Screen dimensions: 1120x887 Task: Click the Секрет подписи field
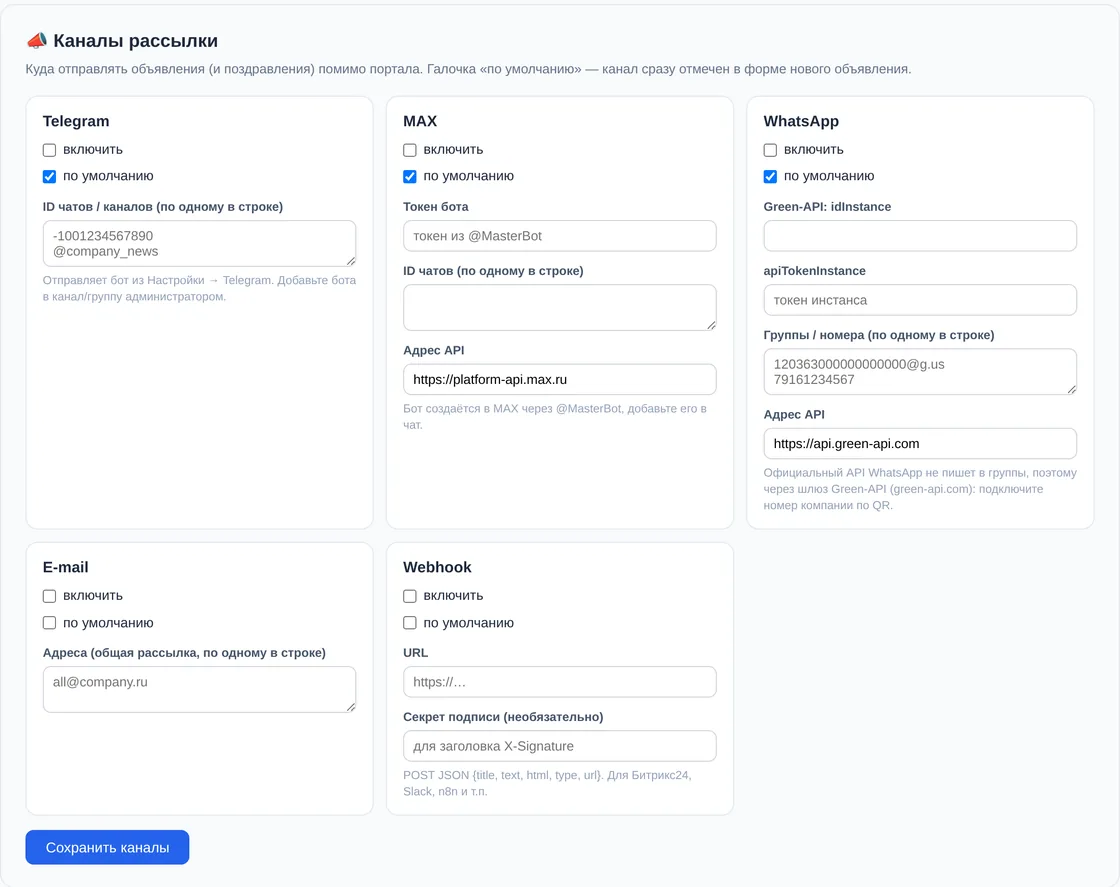click(559, 746)
